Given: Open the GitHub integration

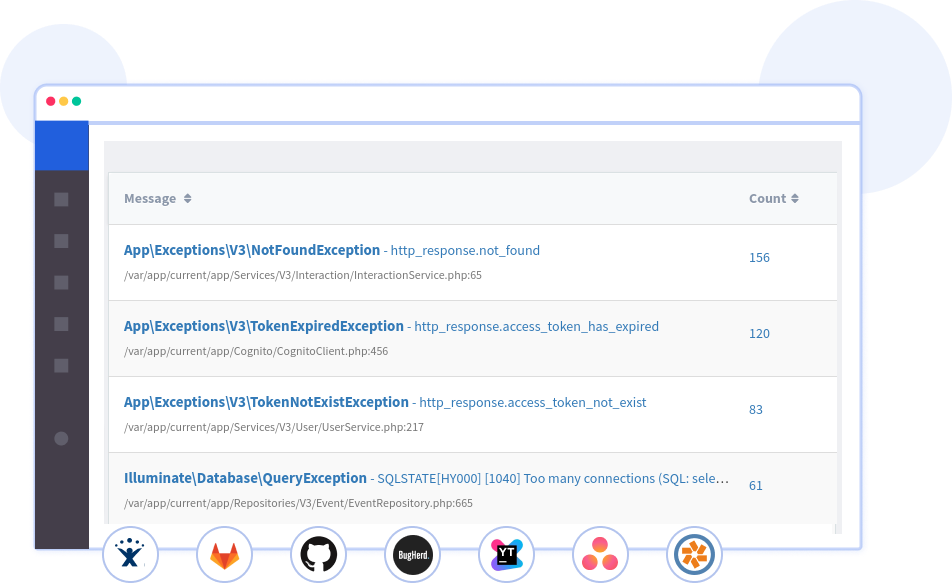Looking at the screenshot, I should coord(318,554).
